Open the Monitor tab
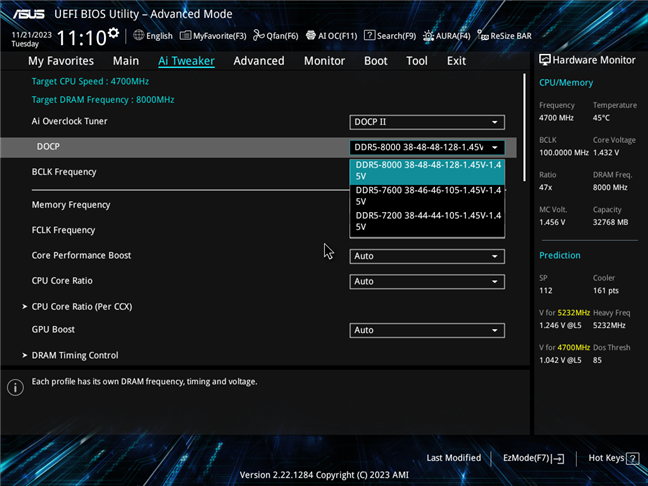Screen dimensions: 648x486 coord(324,61)
